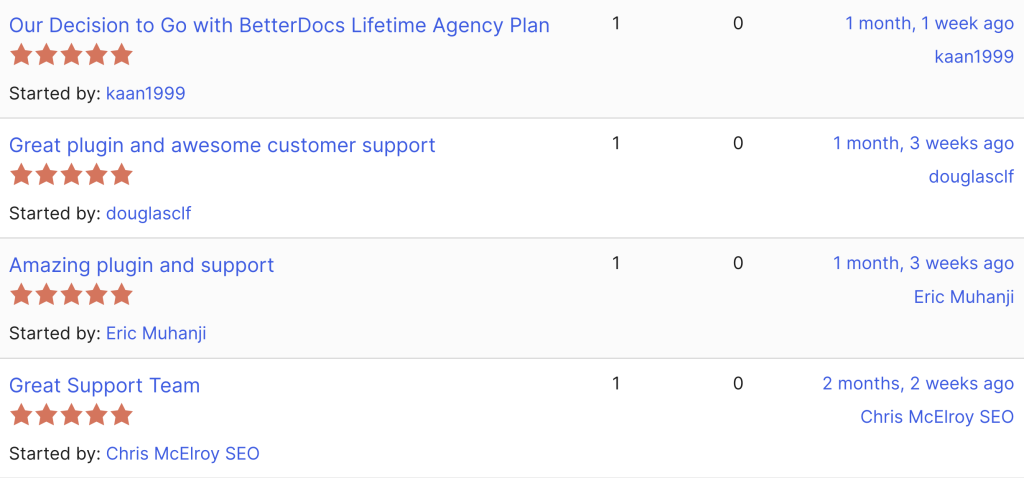Open the 'Great Support Team' review
Image resolution: width=1024 pixels, height=478 pixels.
click(104, 385)
